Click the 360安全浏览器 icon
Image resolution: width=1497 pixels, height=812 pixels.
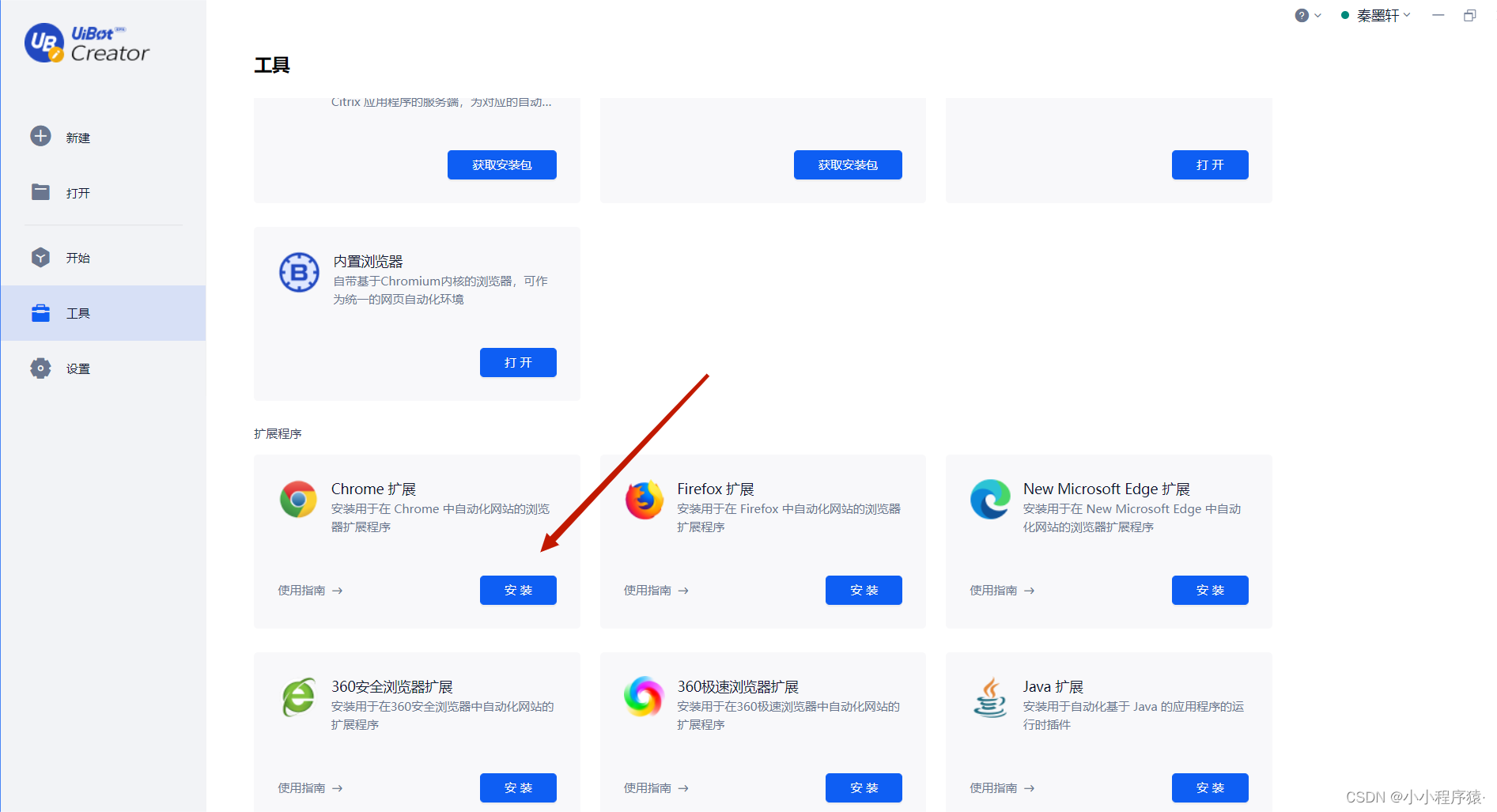point(299,697)
